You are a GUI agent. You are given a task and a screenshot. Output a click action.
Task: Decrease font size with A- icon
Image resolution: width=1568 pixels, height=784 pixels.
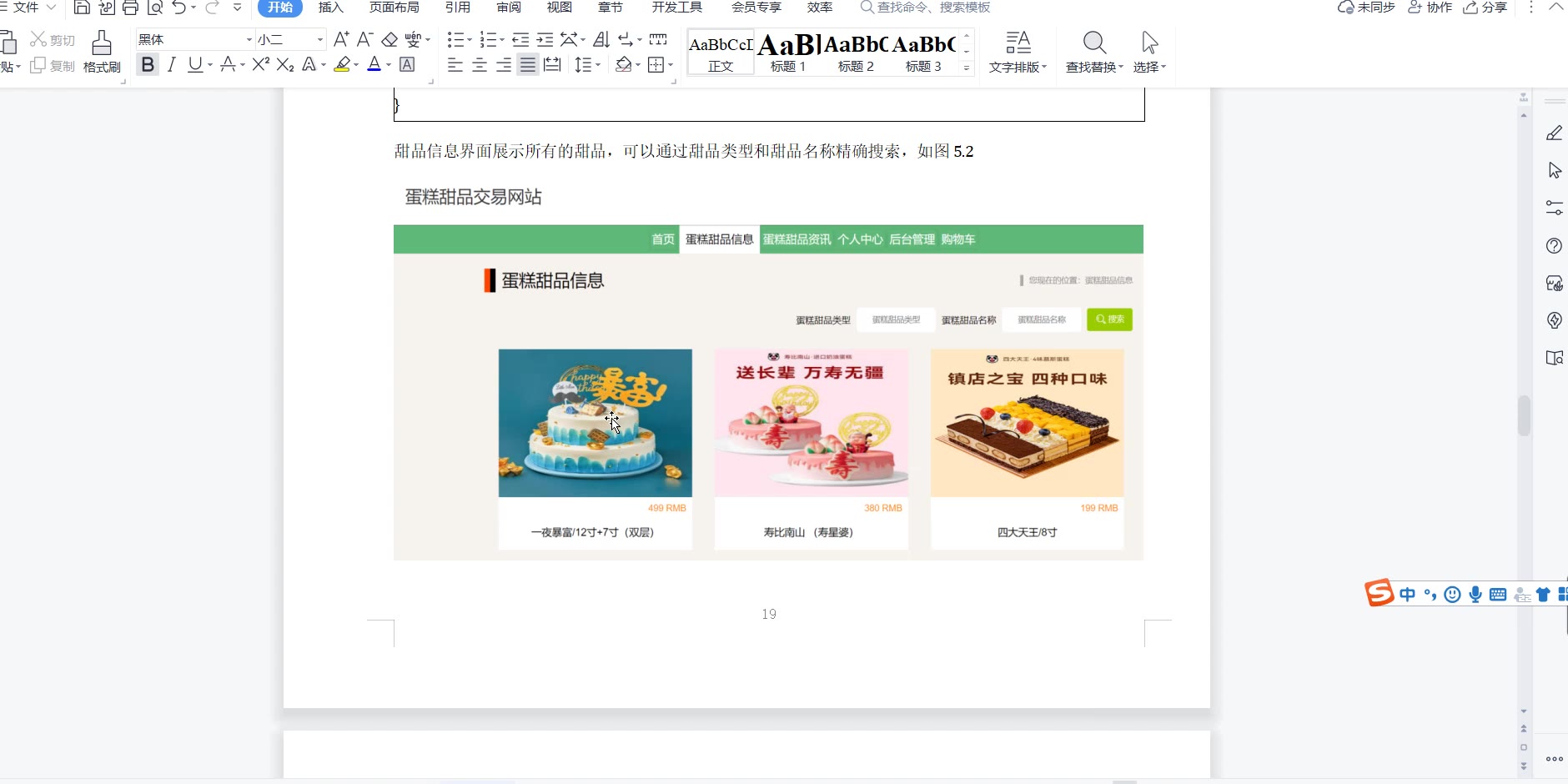[x=364, y=39]
